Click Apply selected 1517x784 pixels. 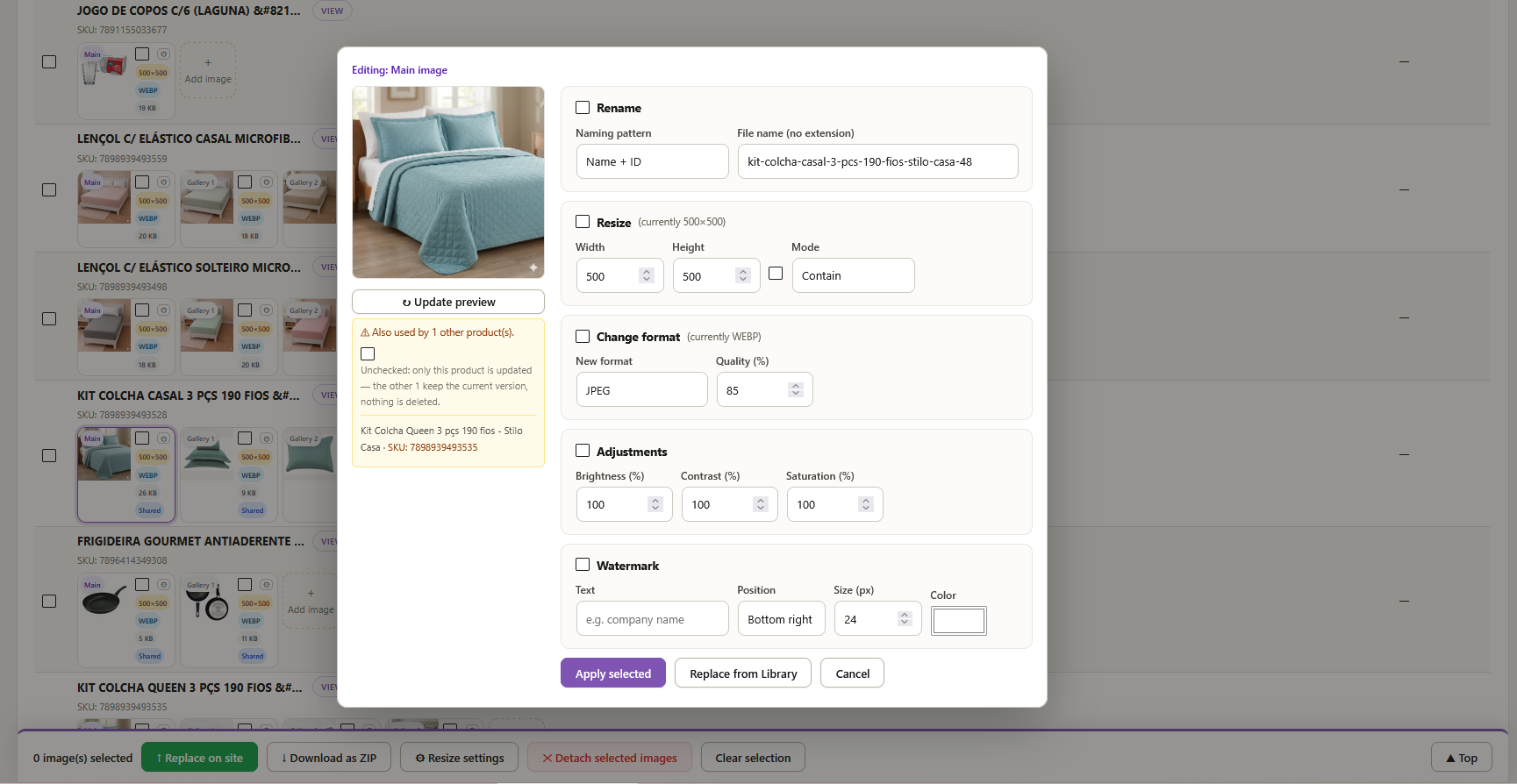tap(613, 674)
